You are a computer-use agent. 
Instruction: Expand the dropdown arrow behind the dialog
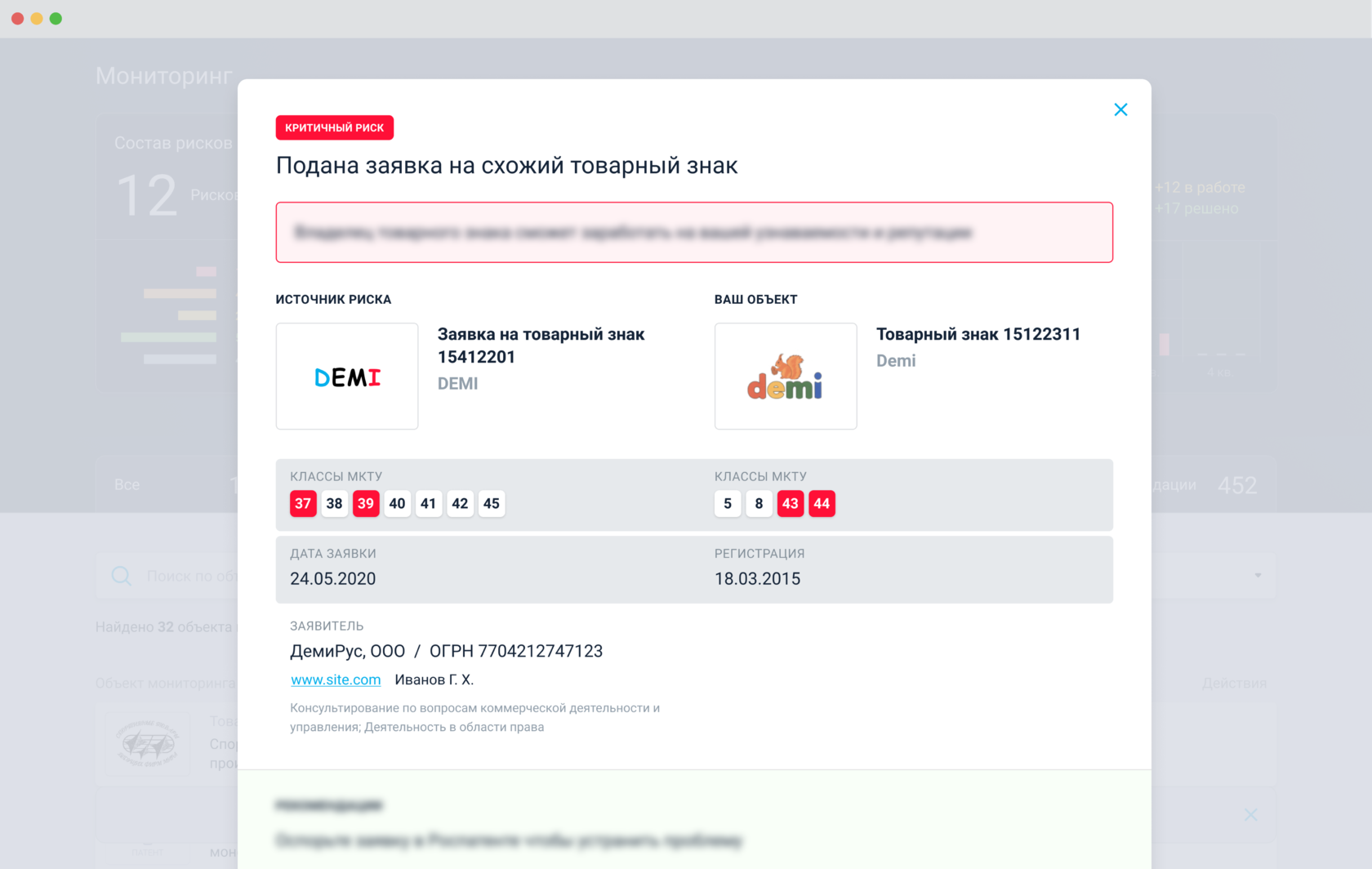pos(1258,576)
